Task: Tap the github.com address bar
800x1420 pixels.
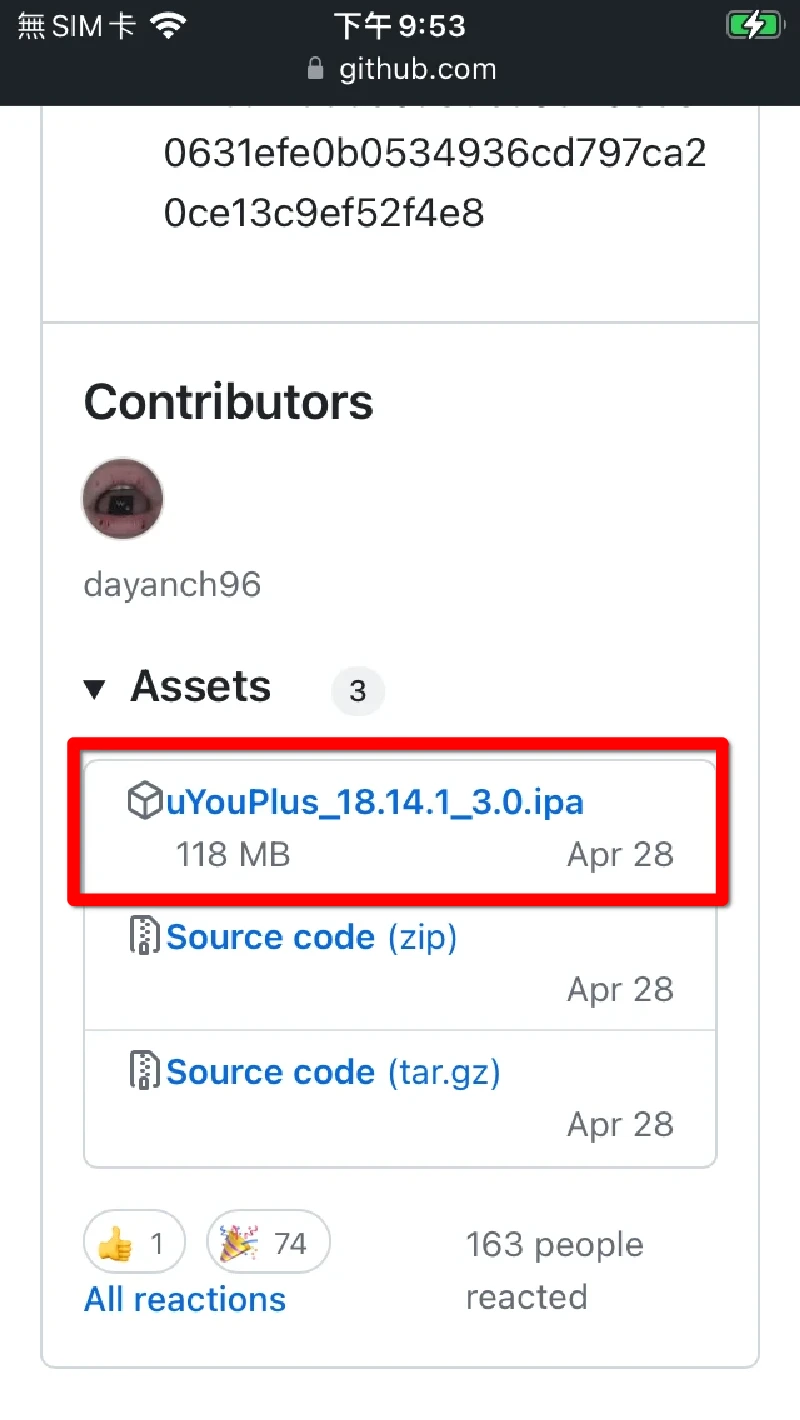Action: click(x=417, y=70)
